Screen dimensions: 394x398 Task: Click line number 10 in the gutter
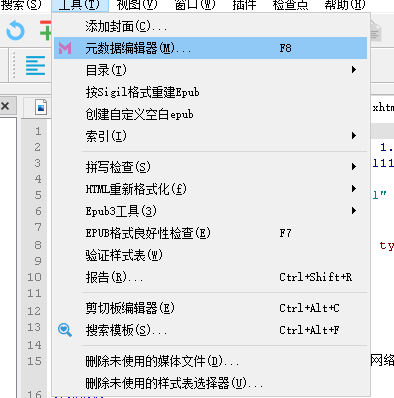(x=34, y=277)
